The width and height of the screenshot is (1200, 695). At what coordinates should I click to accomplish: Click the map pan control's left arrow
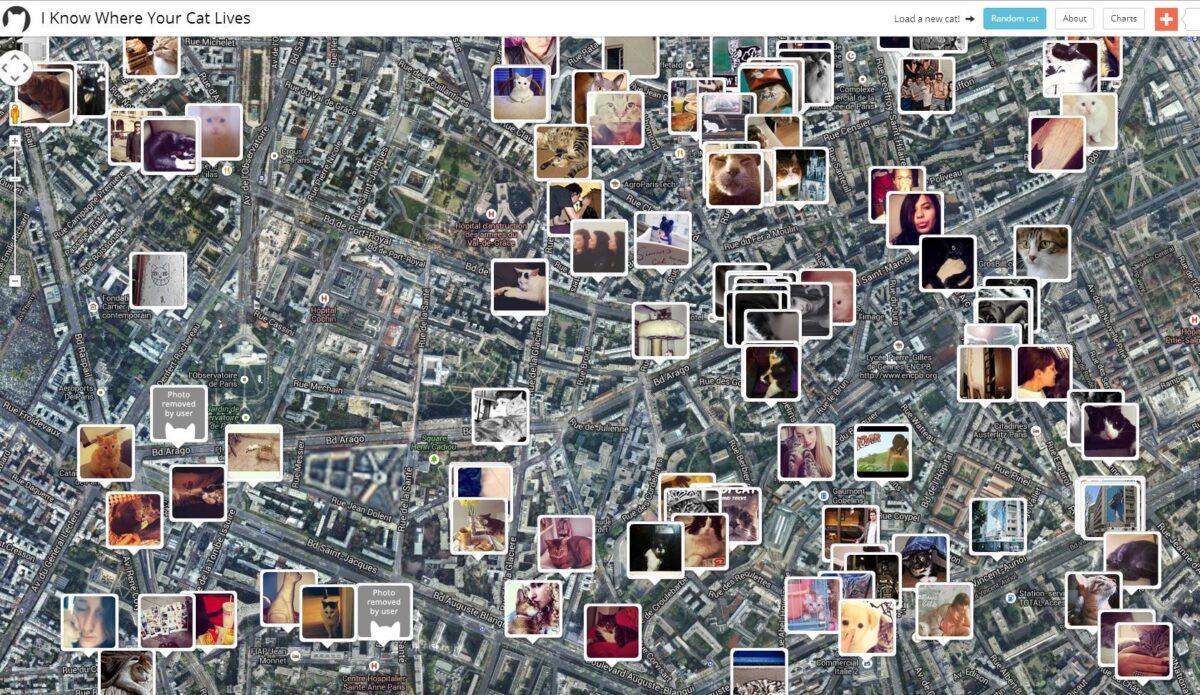(5, 69)
